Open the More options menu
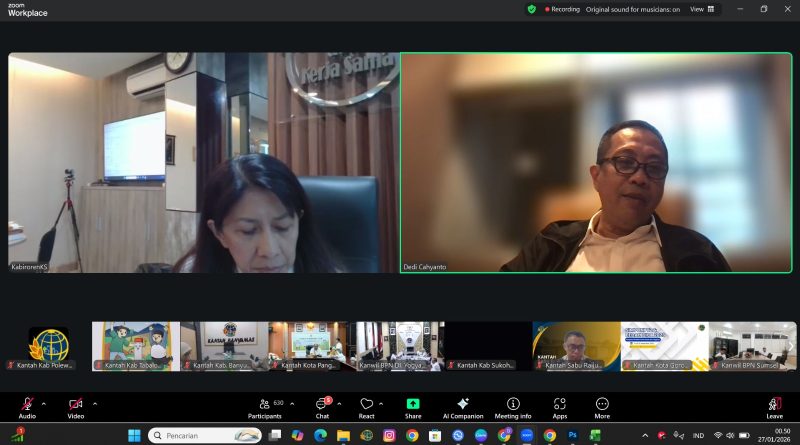Image resolution: width=800 pixels, height=445 pixels. coord(602,407)
